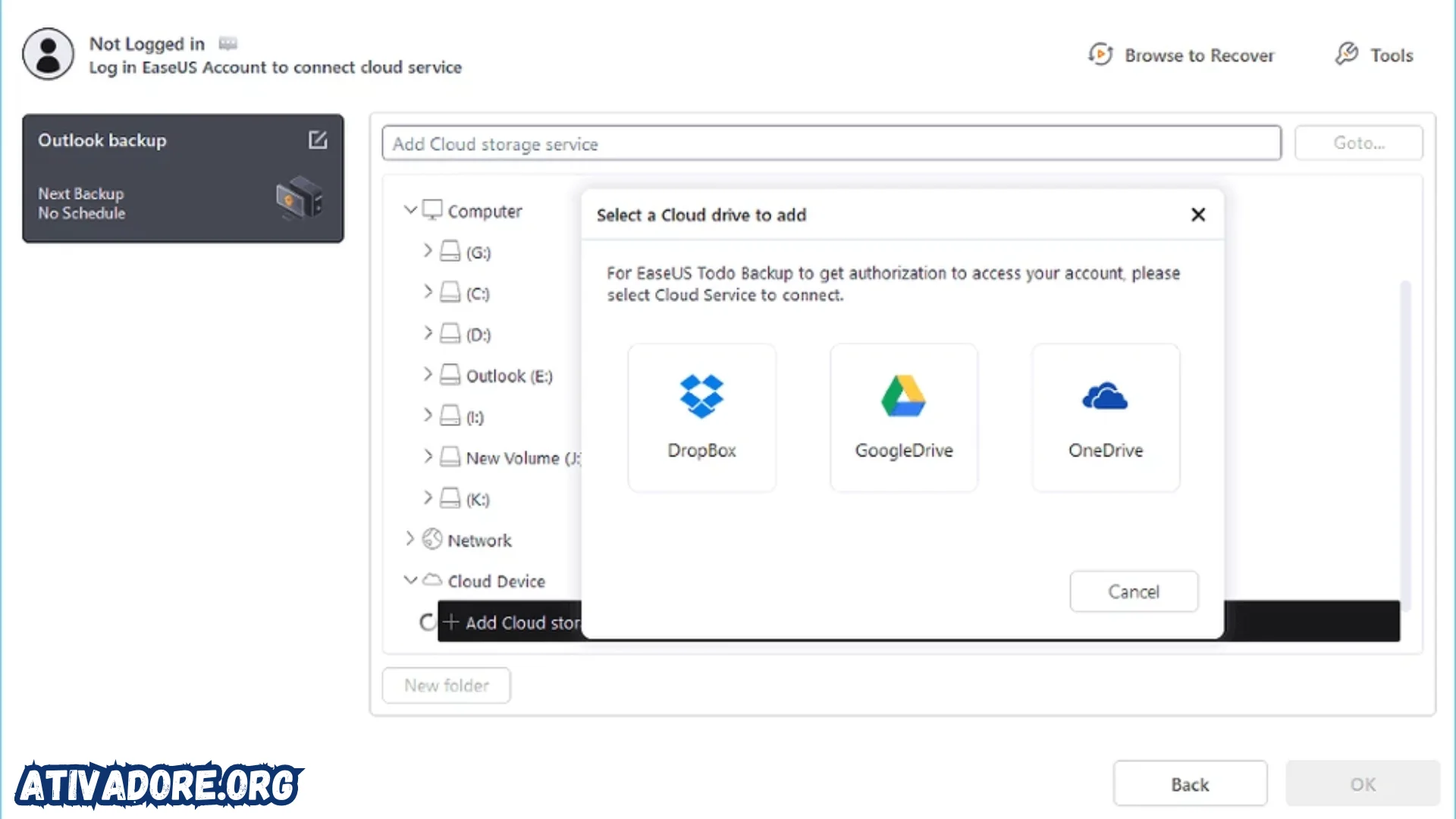Expand the New Volume (J:) node

point(428,456)
